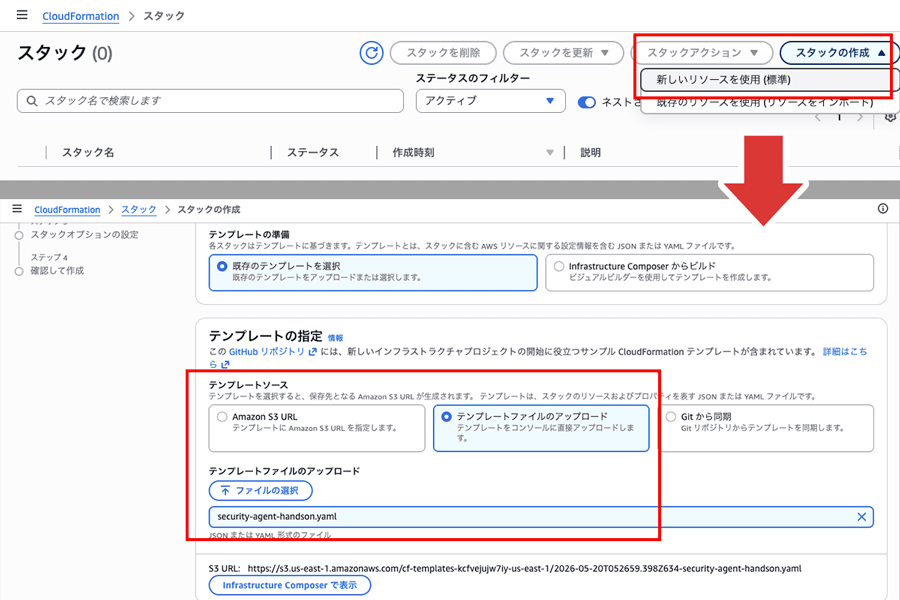900x600 pixels.
Task: Click the external link icon beside GitHub リポジトリ
Action: pos(312,351)
